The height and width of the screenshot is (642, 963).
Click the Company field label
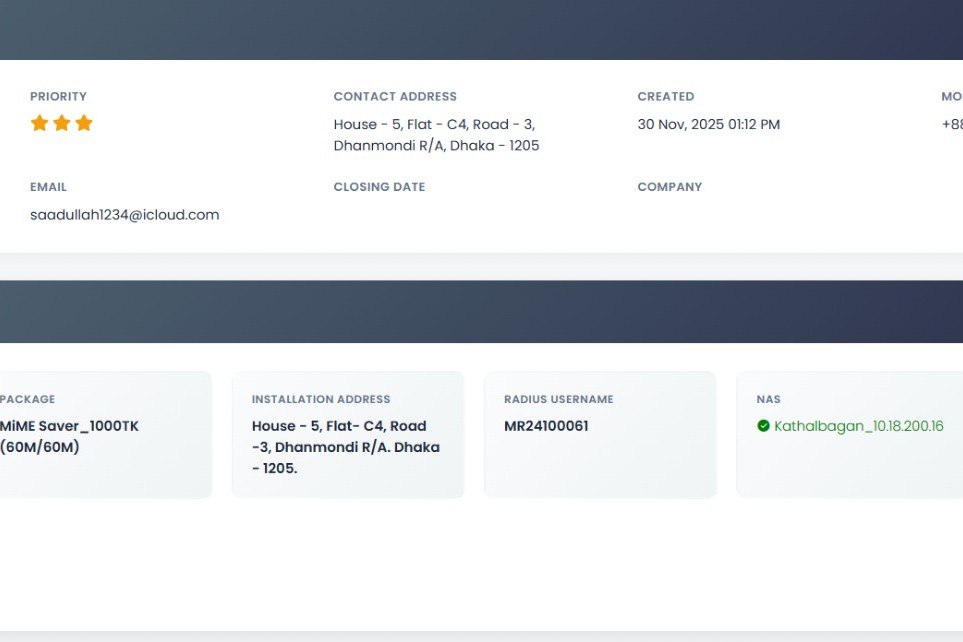tap(669, 187)
